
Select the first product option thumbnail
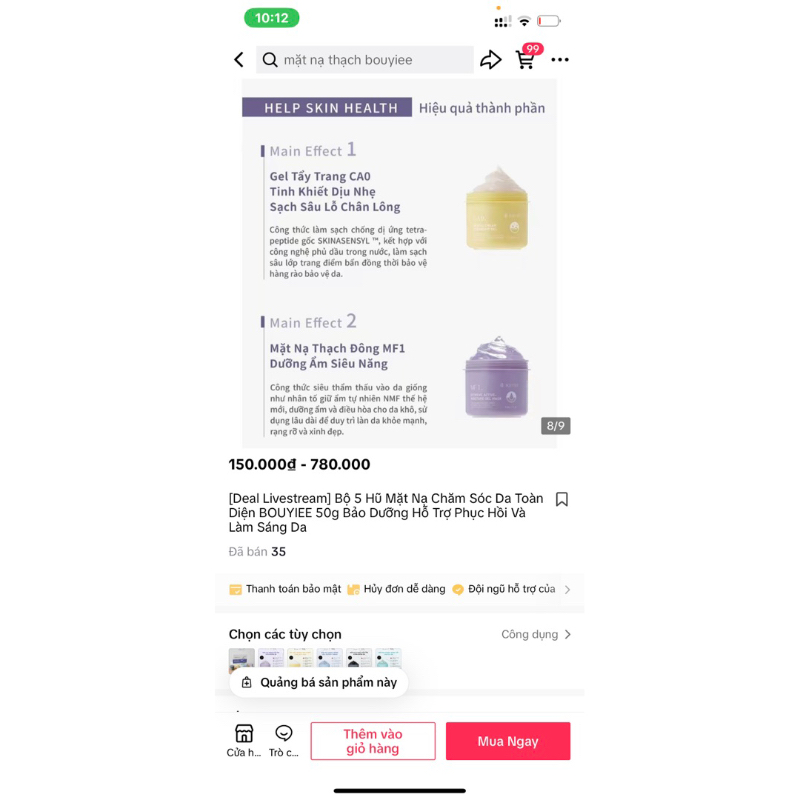[x=241, y=659]
